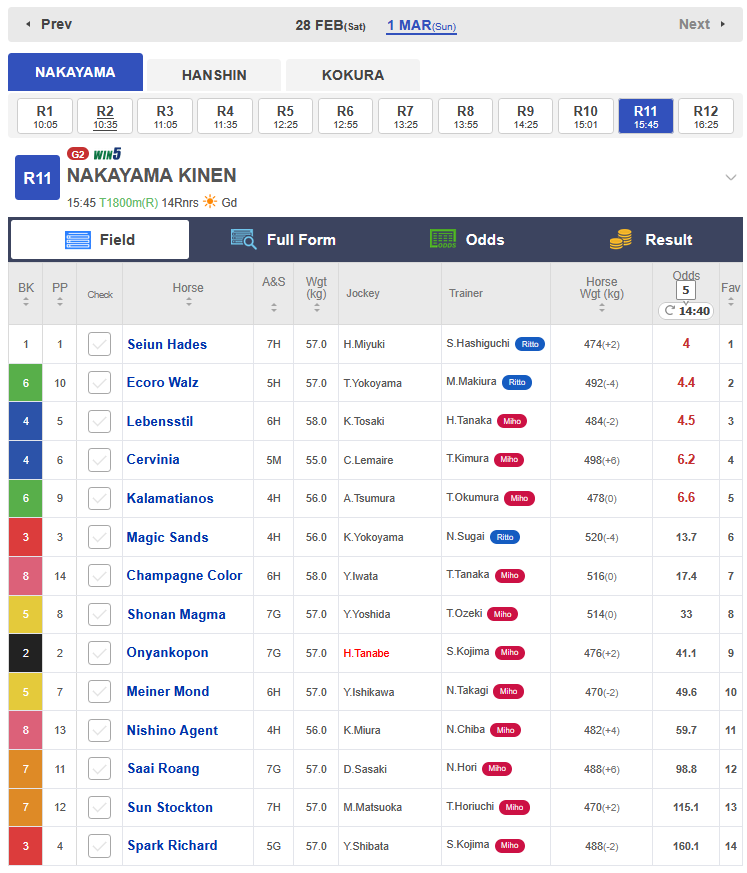The width and height of the screenshot is (747, 873).
Task: Check the box for Shonan Magma
Action: [100, 614]
